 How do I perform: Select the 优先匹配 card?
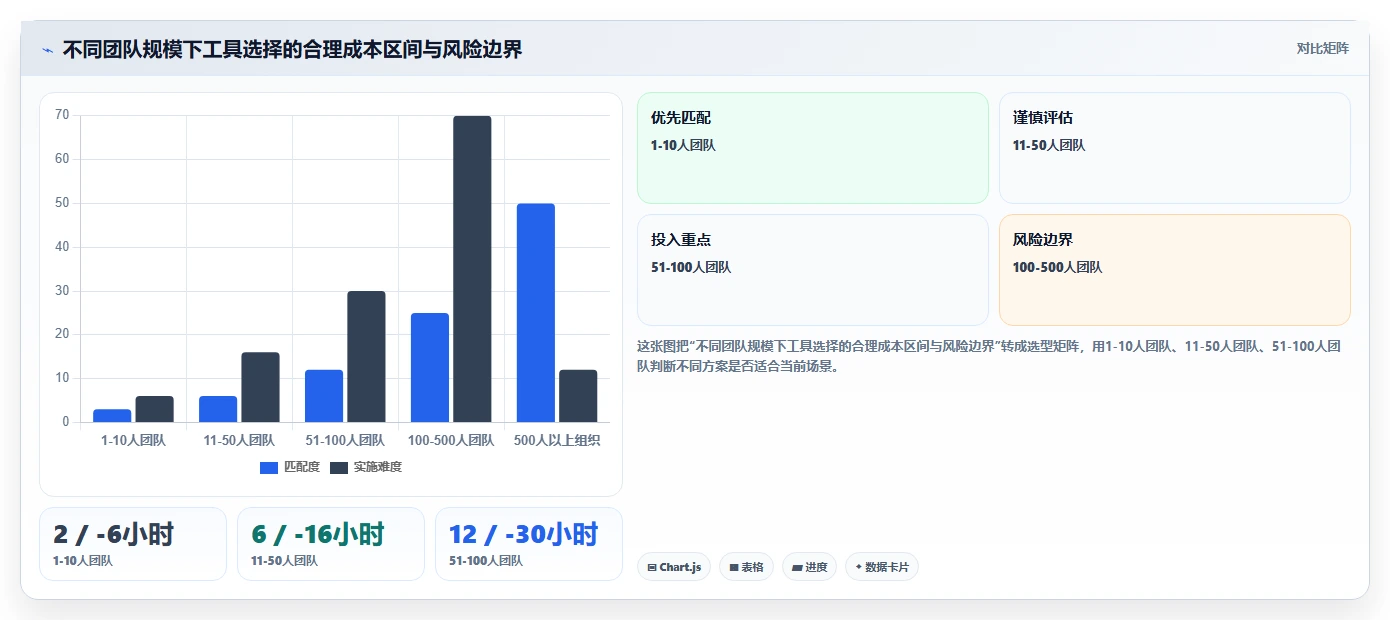pyautogui.click(x=812, y=148)
